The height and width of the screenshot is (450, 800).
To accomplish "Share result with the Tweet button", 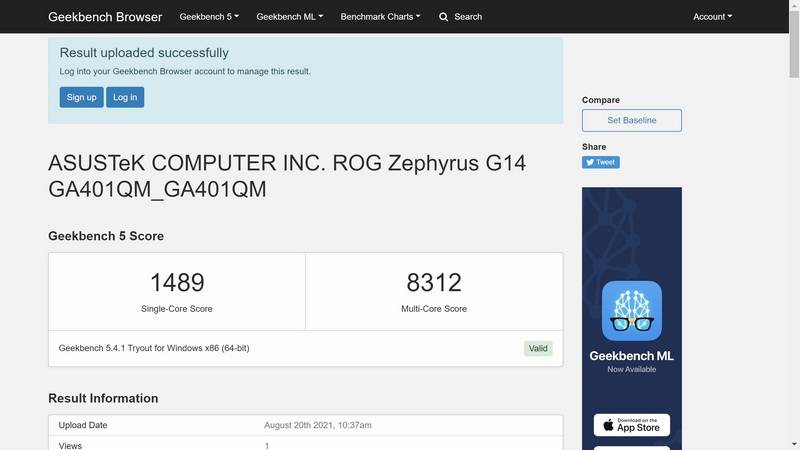I will 601,162.
